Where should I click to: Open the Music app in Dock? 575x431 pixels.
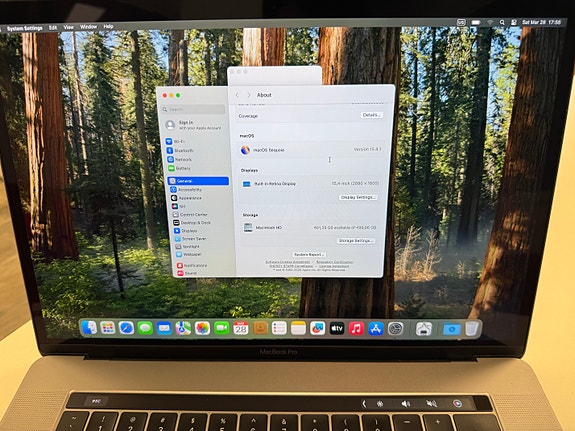(x=356, y=328)
